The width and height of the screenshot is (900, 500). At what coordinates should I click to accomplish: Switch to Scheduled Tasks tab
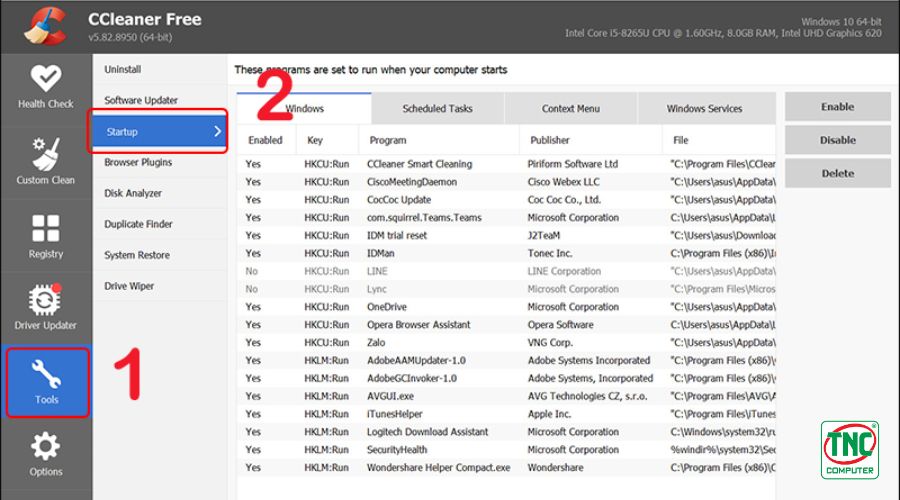[437, 108]
